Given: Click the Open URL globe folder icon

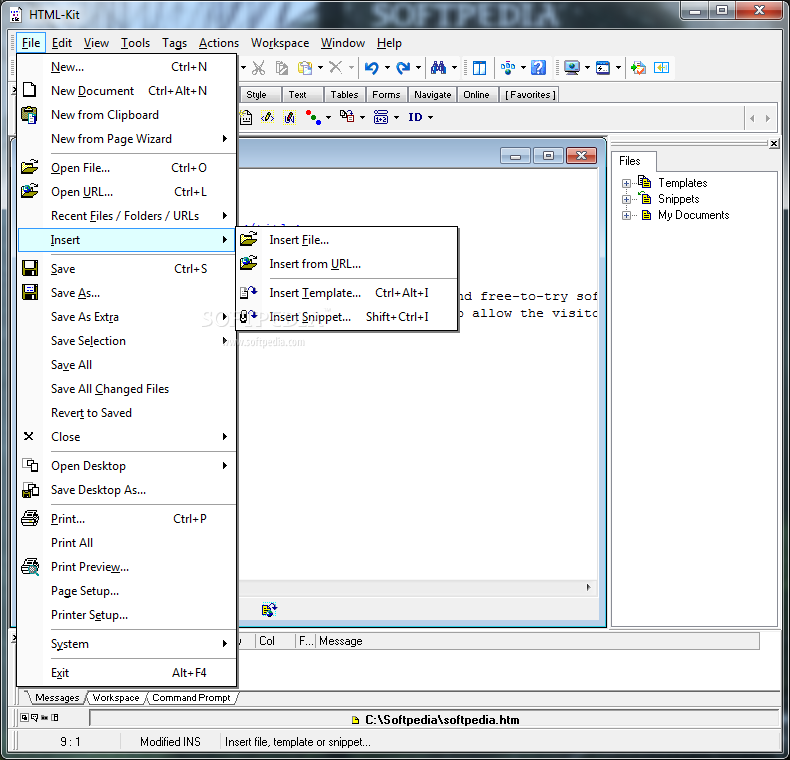Looking at the screenshot, I should (30, 192).
